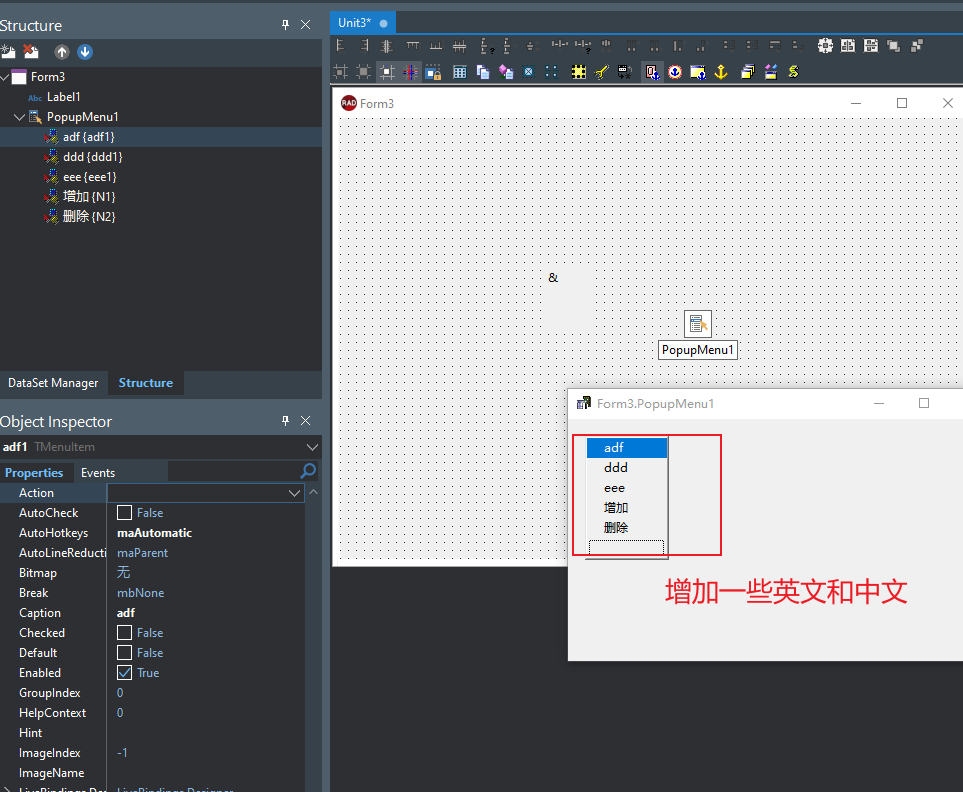This screenshot has width=963, height=792.
Task: Pin the Object Inspector panel
Action: click(x=285, y=421)
